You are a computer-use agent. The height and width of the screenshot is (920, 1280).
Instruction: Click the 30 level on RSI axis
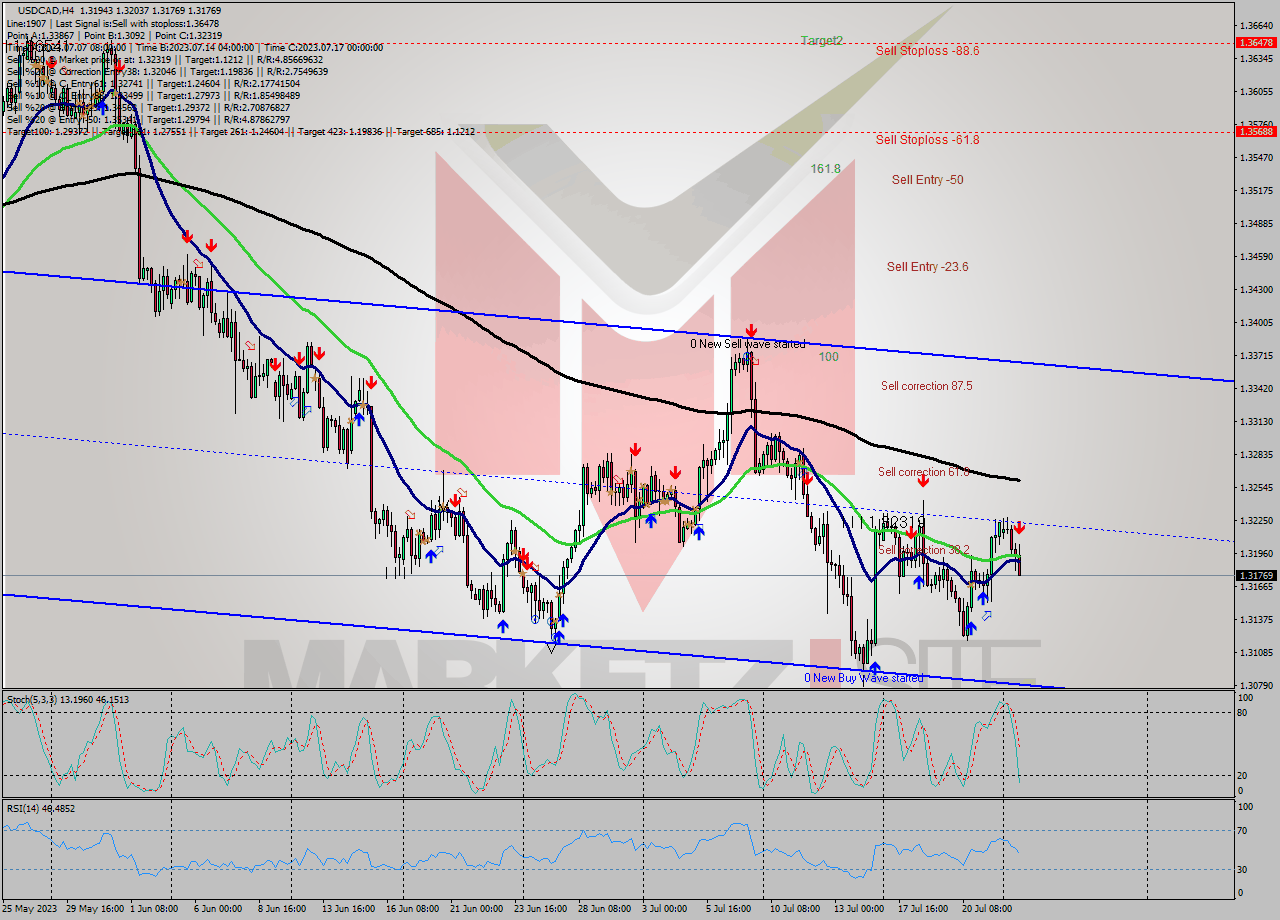coord(1241,869)
